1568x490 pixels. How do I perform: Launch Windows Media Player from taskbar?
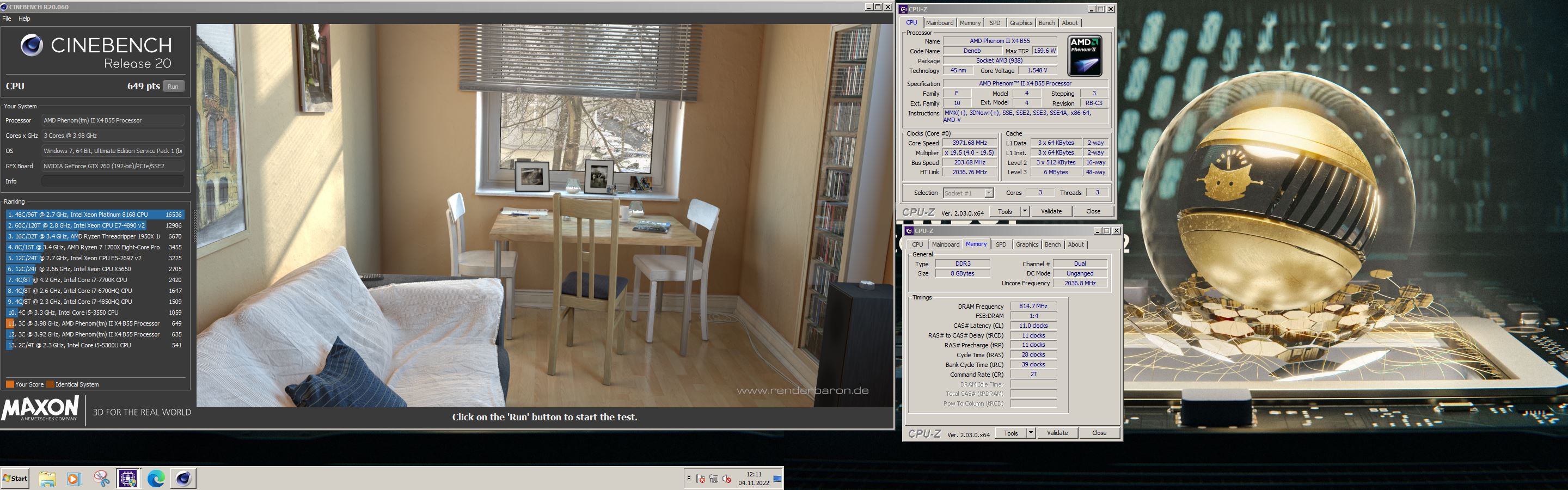pyautogui.click(x=73, y=479)
